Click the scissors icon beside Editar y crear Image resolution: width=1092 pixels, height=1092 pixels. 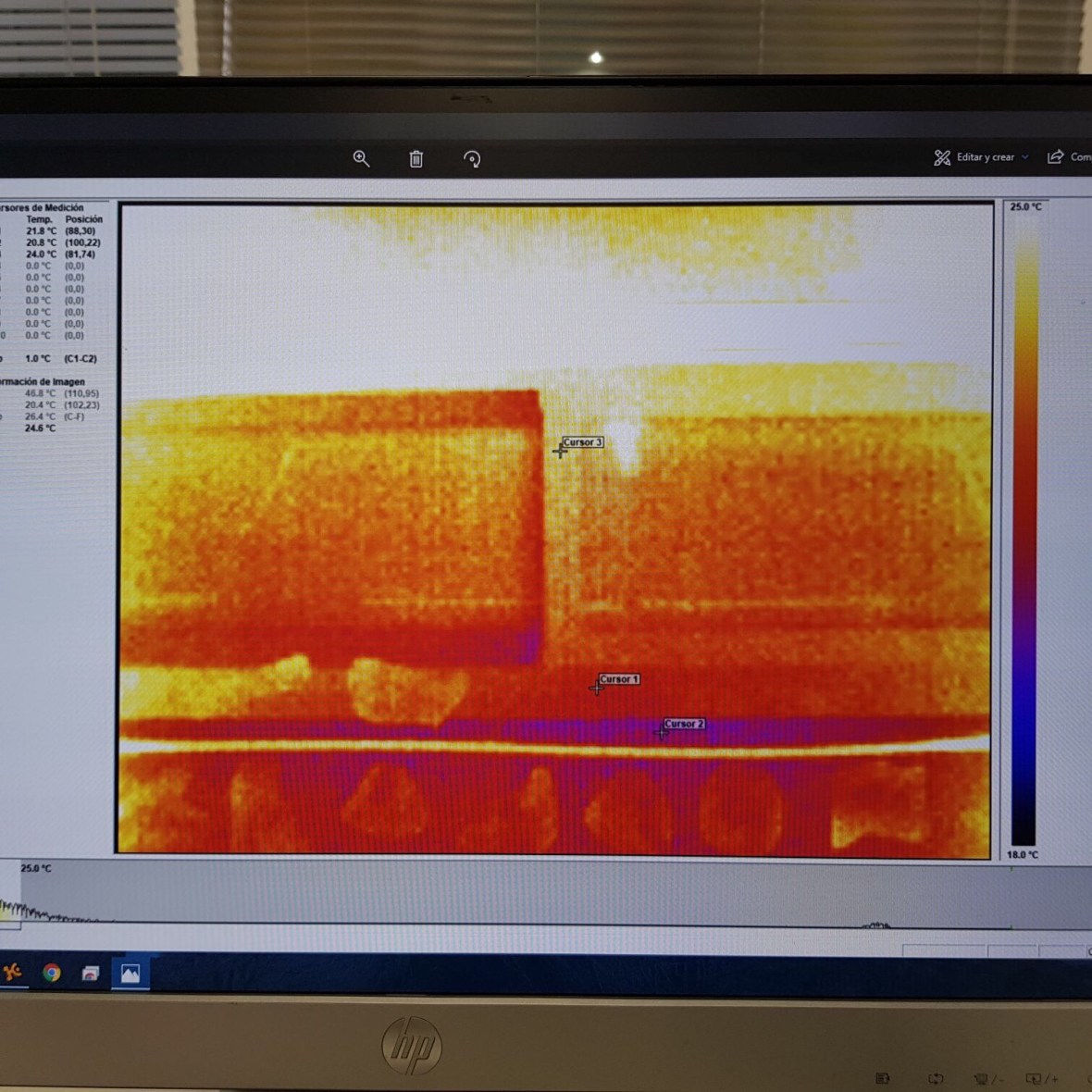(942, 158)
